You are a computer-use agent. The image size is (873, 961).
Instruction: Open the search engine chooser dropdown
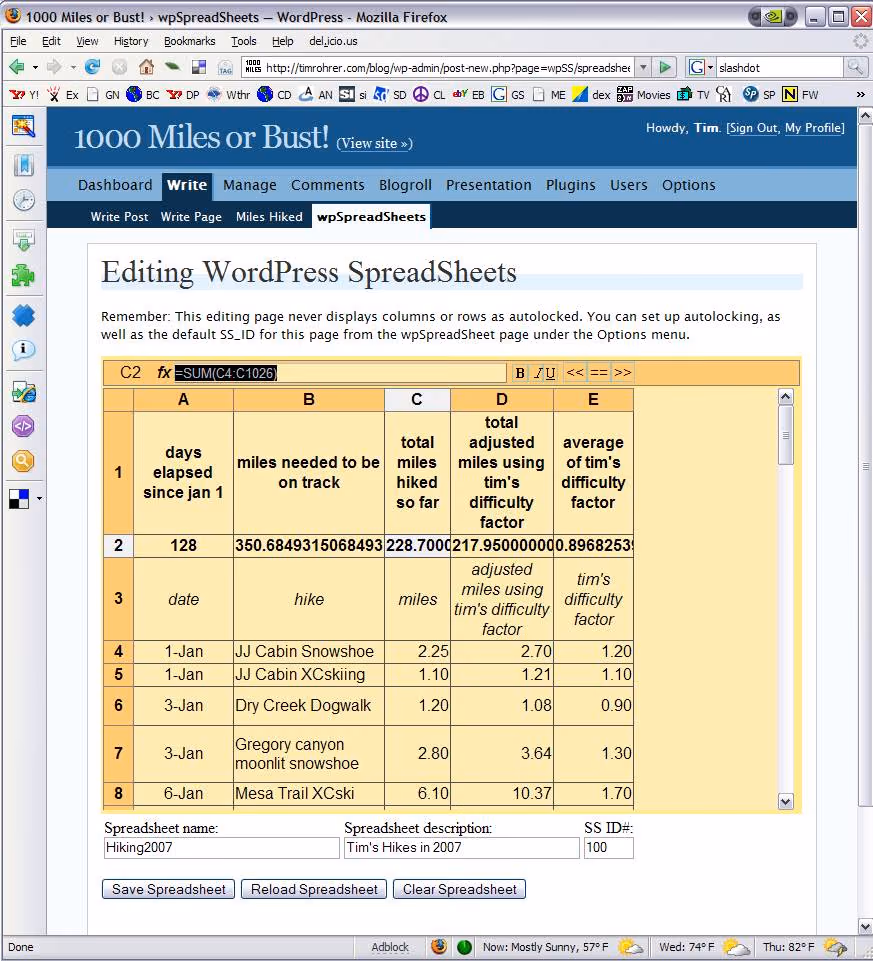coord(711,67)
